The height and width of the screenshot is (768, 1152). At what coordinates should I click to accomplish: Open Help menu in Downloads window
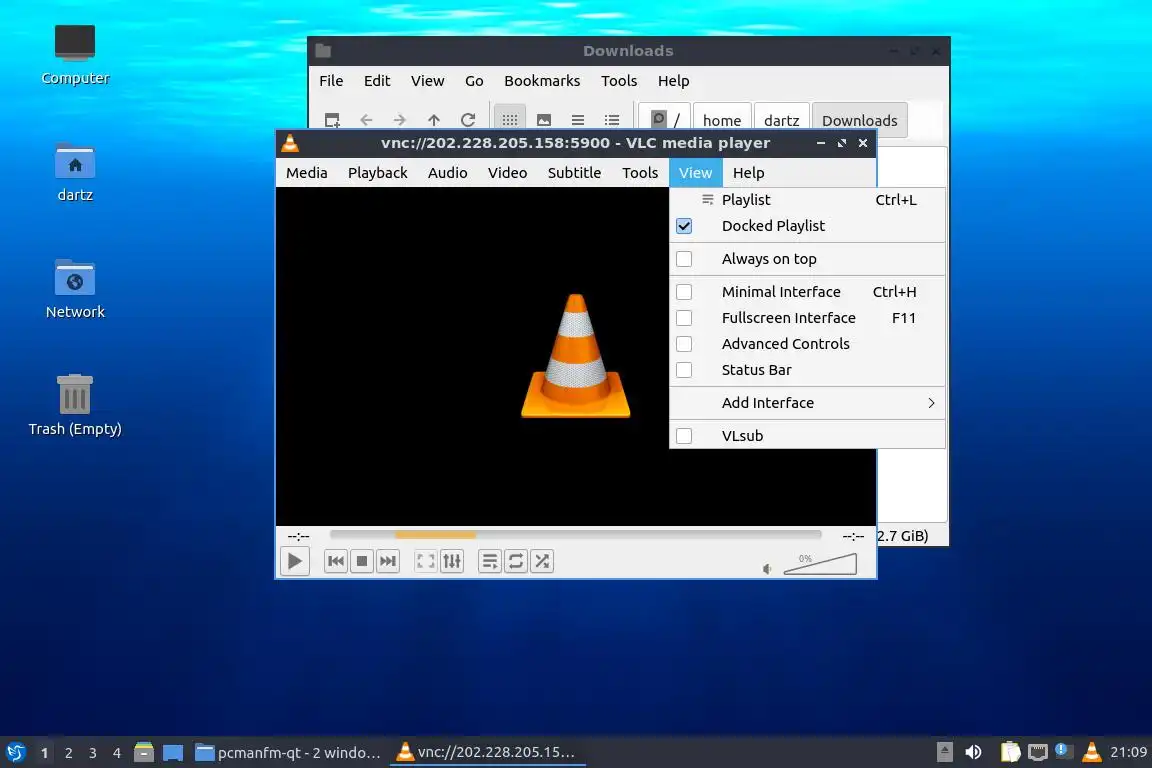[673, 81]
